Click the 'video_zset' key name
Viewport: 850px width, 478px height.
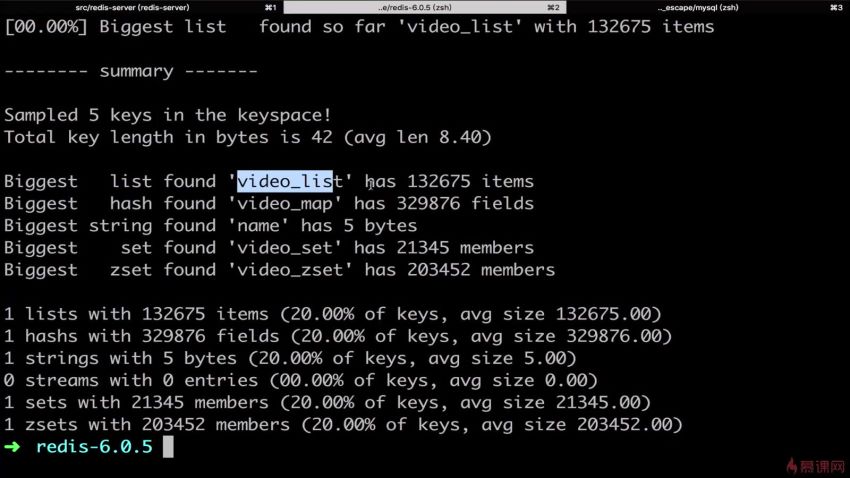click(290, 270)
